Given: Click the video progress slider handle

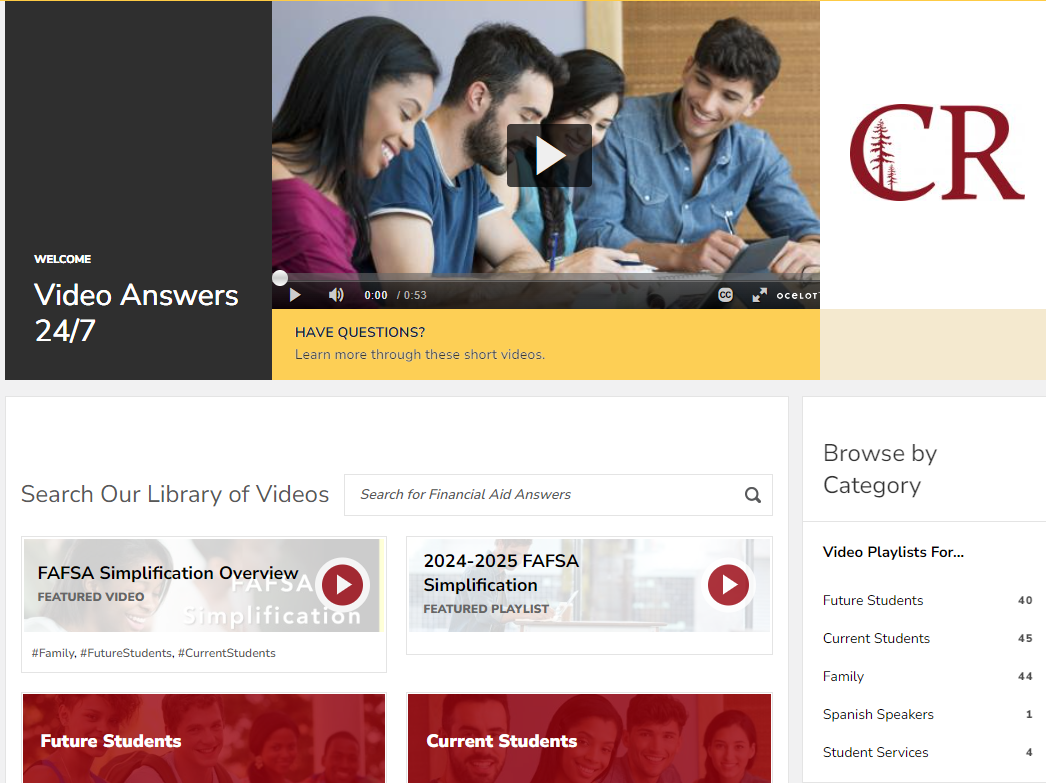Looking at the screenshot, I should click(280, 278).
